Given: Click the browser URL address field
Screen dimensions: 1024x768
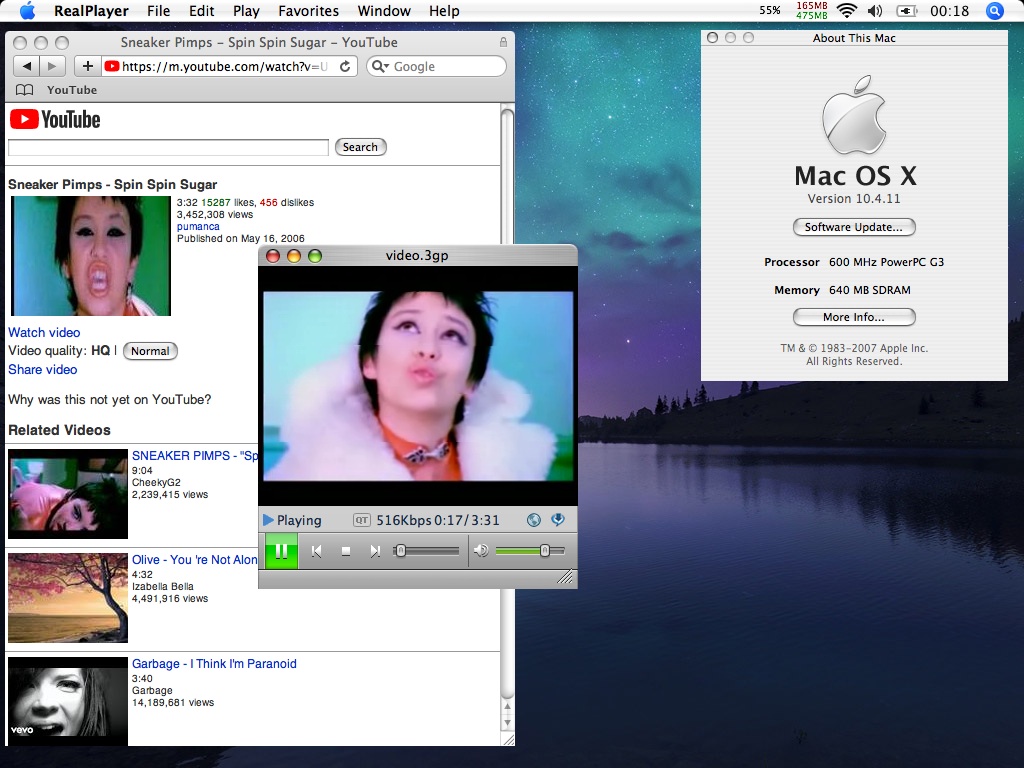Looking at the screenshot, I should click(225, 66).
